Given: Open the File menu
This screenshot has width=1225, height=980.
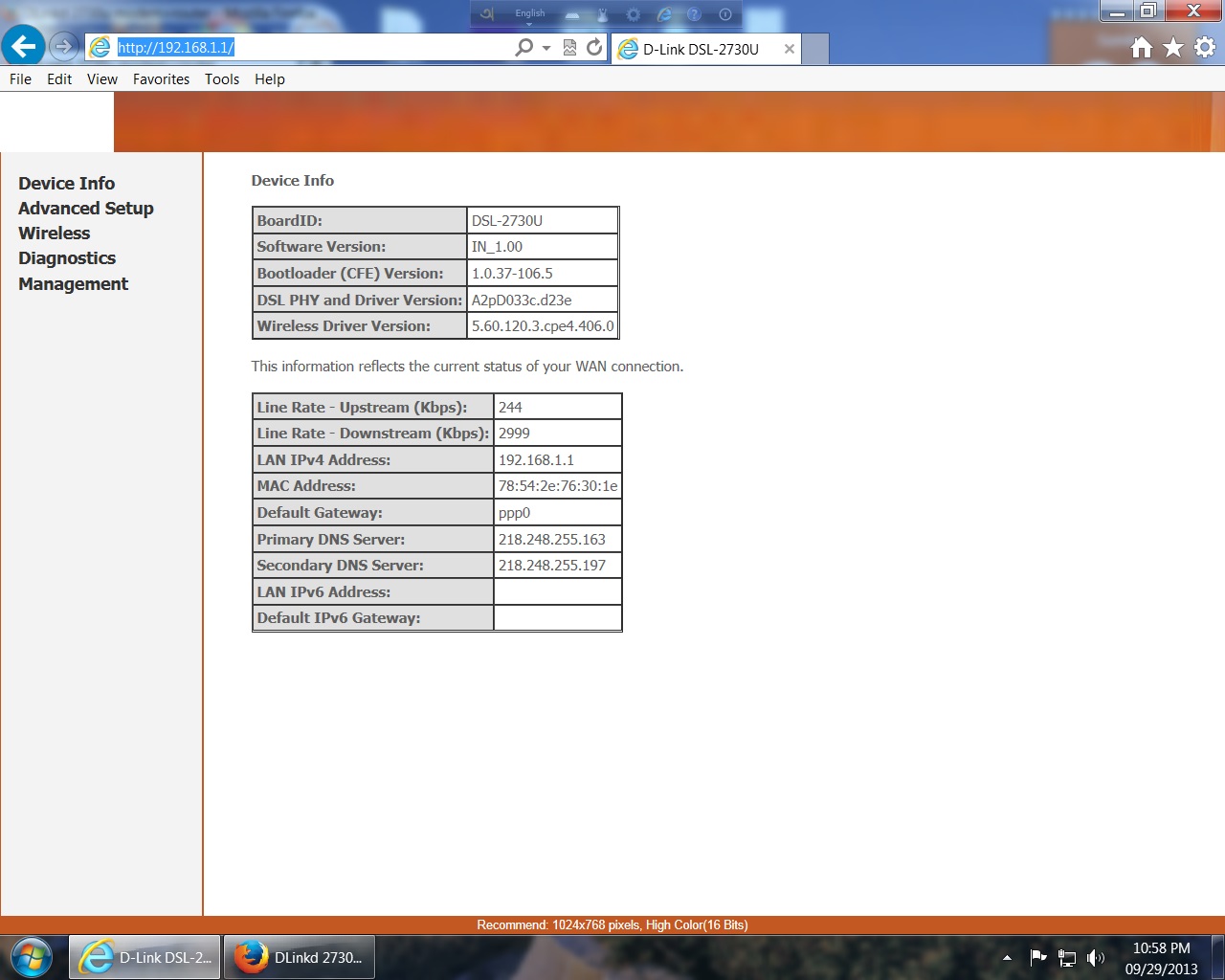Looking at the screenshot, I should pos(20,79).
